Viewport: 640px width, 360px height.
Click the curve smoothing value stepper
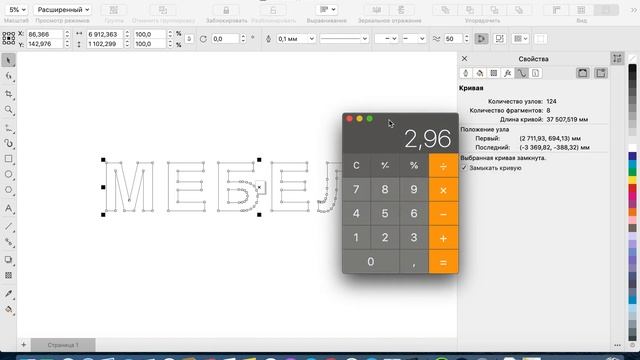(x=467, y=39)
